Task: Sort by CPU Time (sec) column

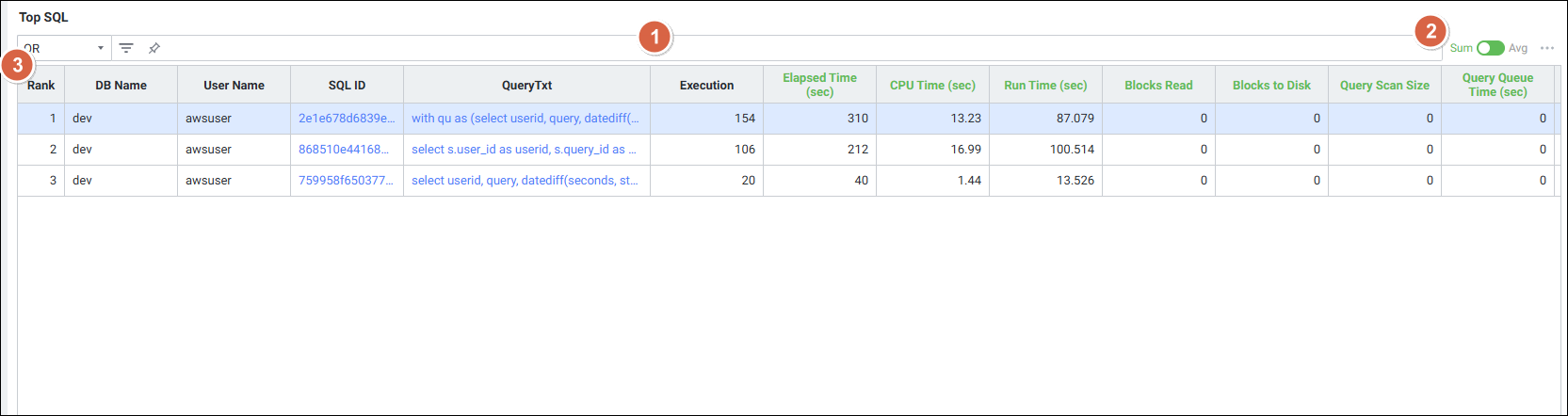Action: point(932,86)
